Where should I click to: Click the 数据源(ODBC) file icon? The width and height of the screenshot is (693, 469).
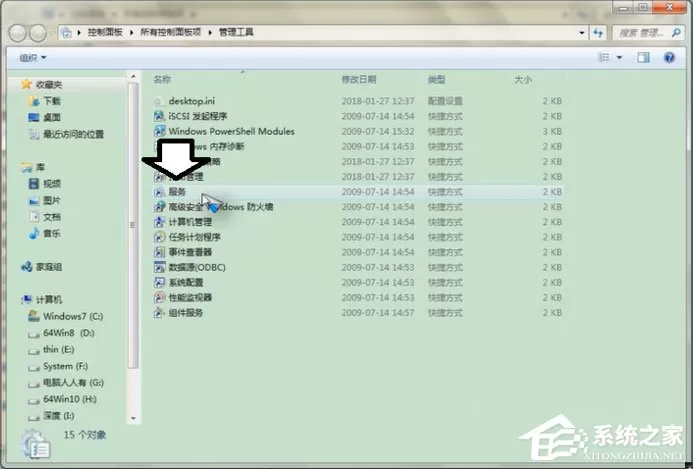click(159, 267)
